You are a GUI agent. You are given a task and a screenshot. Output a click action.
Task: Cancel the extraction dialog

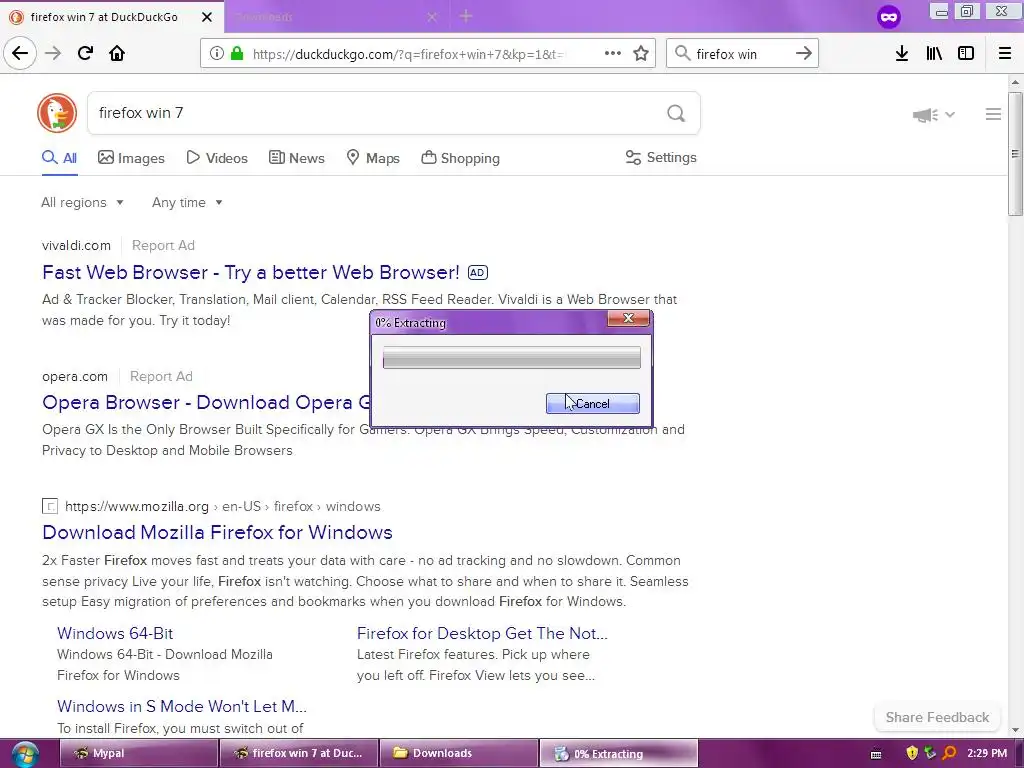coord(592,404)
